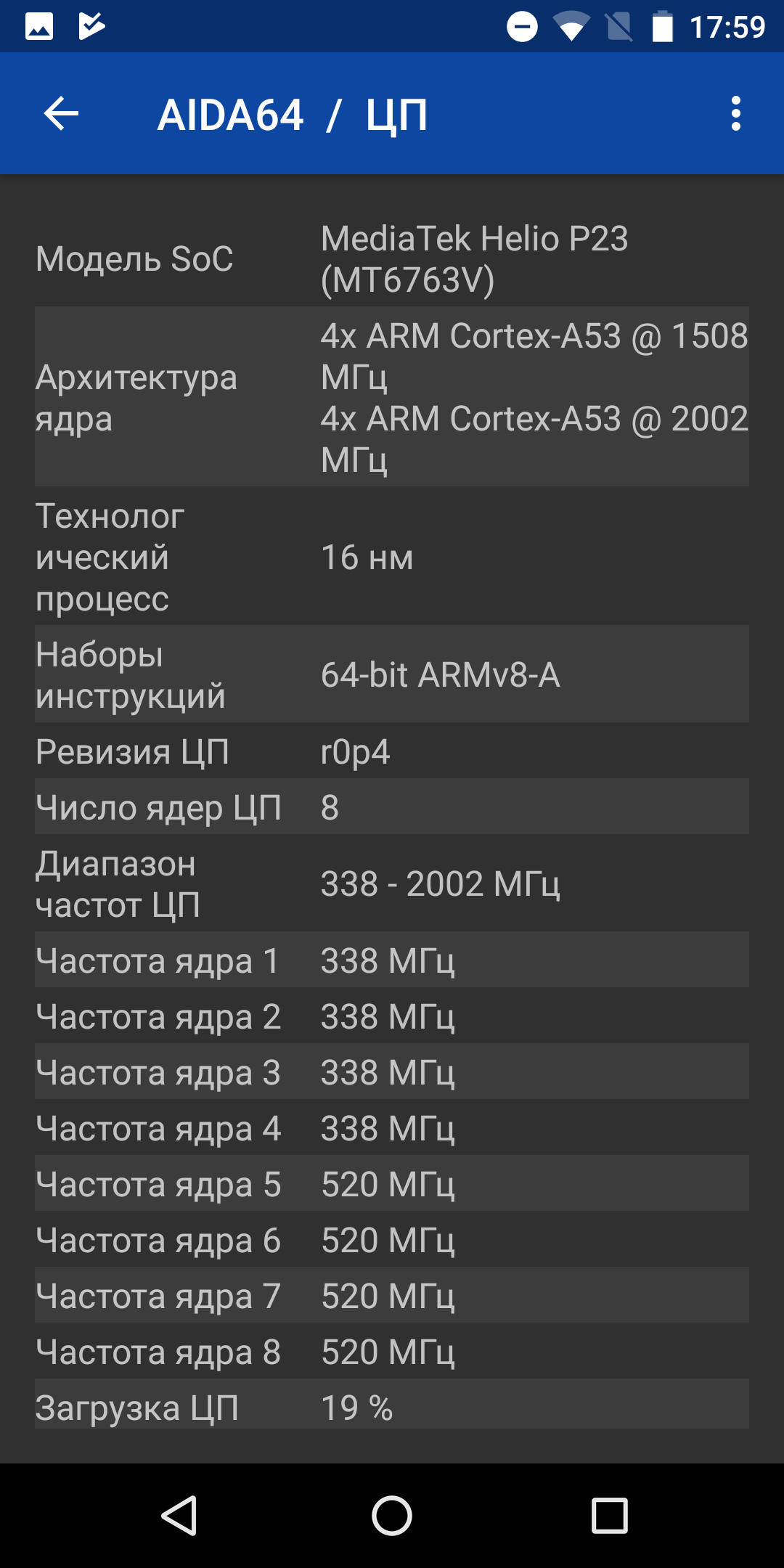Select the Ревизия ЦП row
Viewport: 784px width, 1568px height.
(x=392, y=751)
